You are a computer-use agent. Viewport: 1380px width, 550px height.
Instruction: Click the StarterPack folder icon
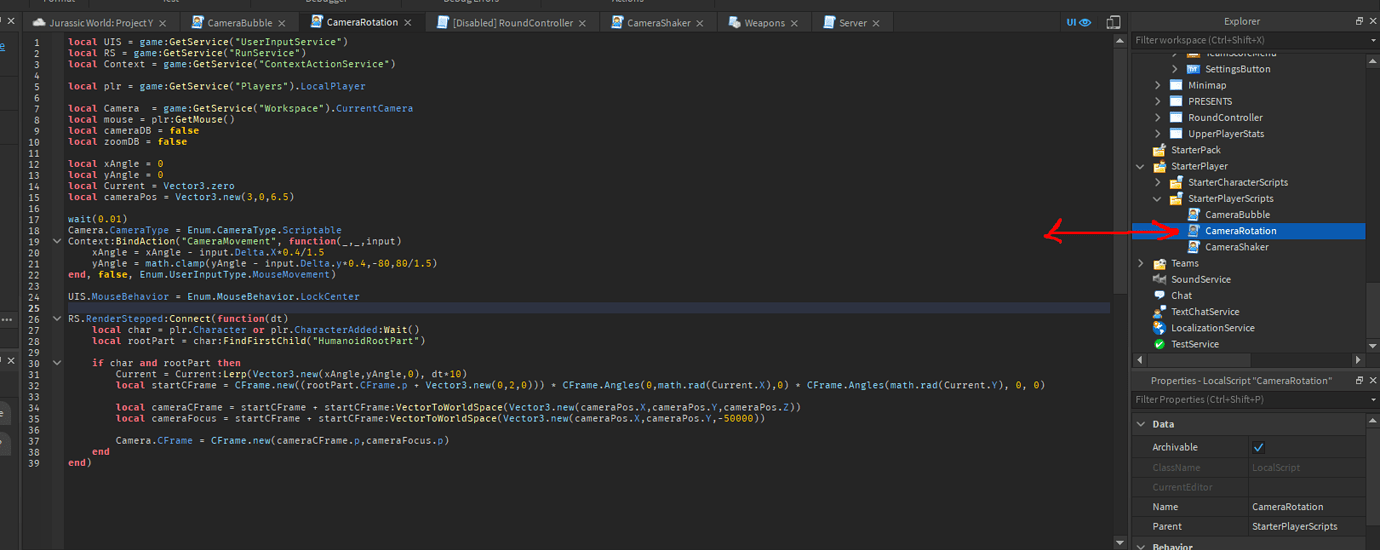1159,150
